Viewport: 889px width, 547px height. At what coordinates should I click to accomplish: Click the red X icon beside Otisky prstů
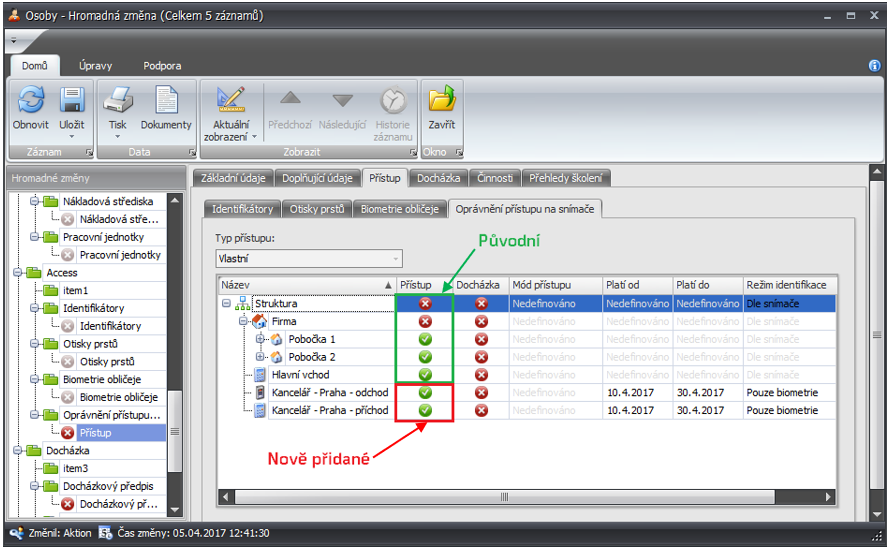[67, 362]
